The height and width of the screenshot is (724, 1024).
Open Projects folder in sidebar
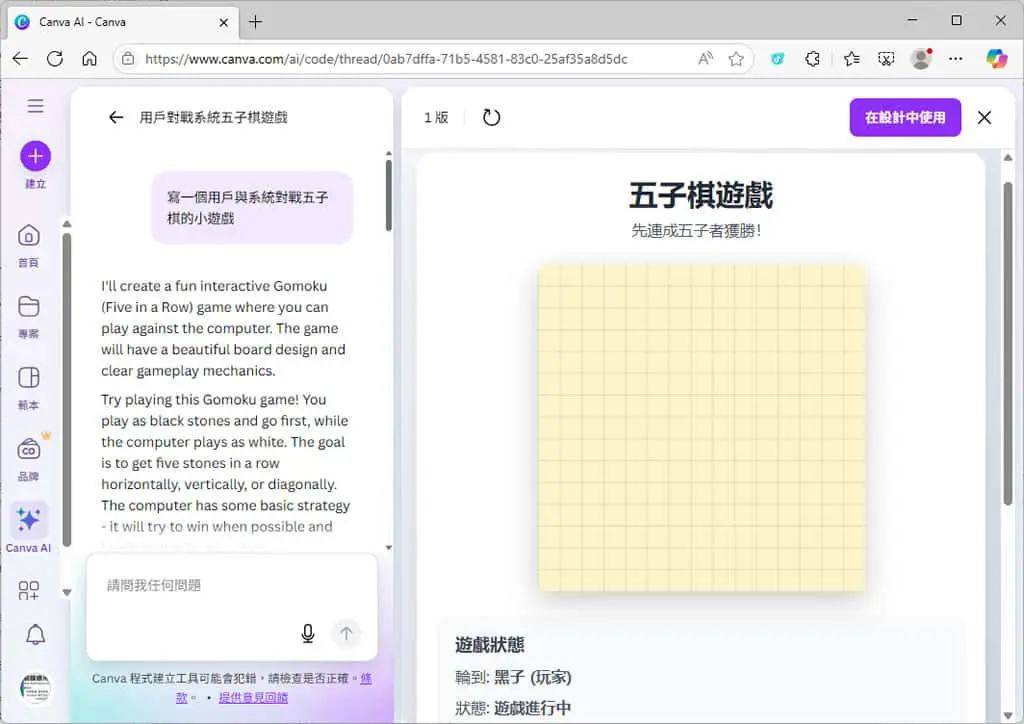click(29, 316)
